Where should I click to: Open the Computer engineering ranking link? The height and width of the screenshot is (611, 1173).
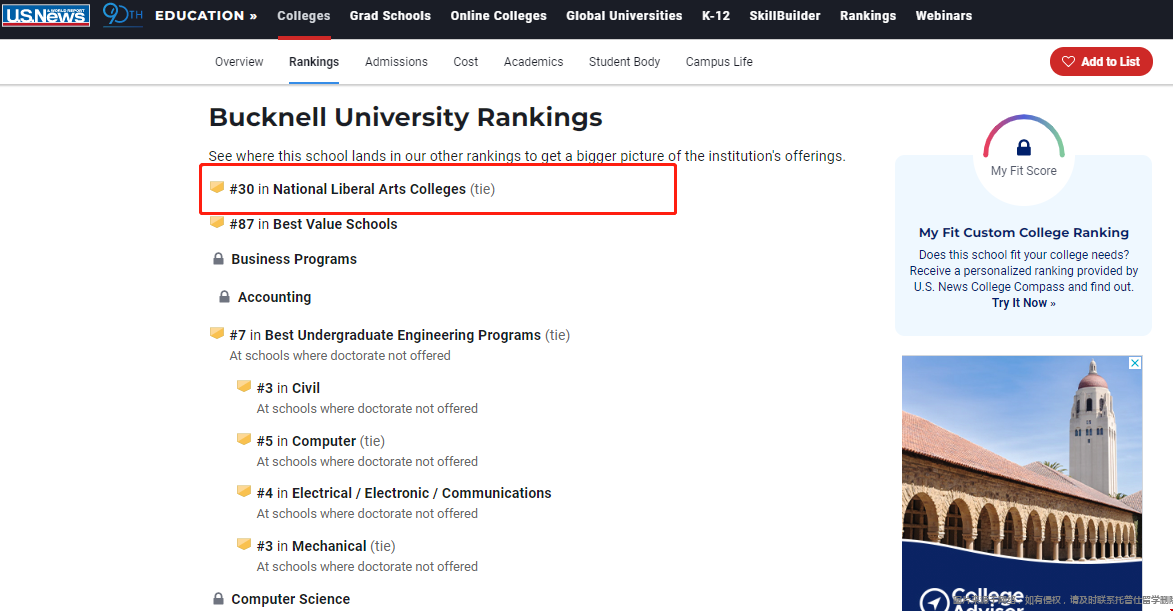point(324,441)
